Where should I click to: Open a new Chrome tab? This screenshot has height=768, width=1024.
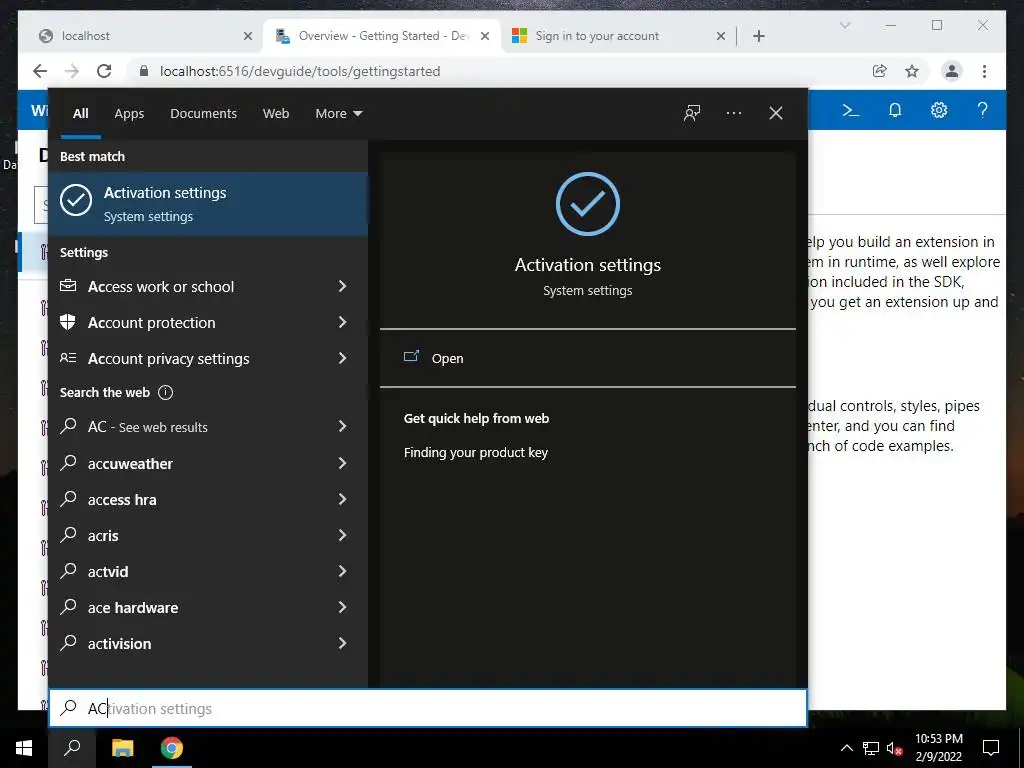pyautogui.click(x=759, y=36)
